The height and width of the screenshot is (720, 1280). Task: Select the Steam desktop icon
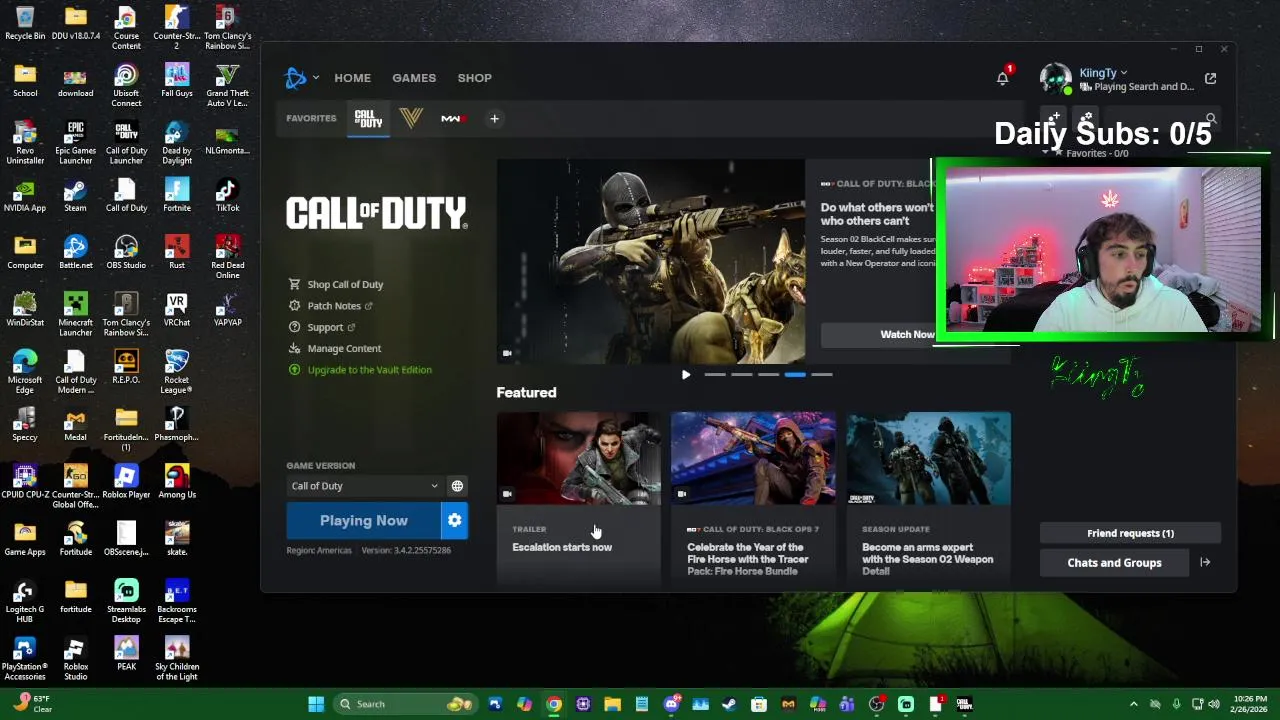[x=75, y=195]
